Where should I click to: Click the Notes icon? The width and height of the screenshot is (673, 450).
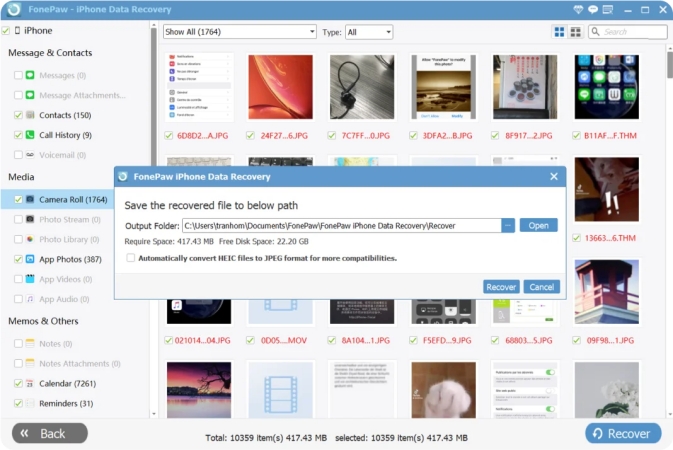coord(30,343)
